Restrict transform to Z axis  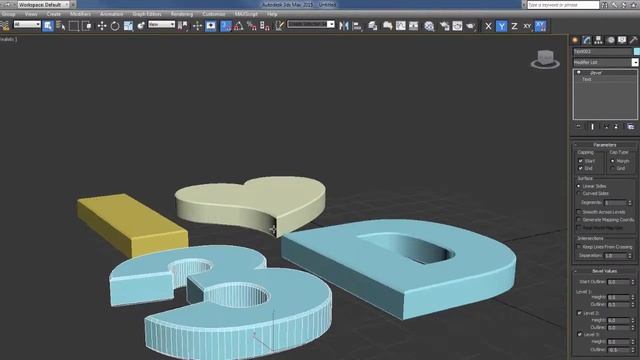tap(514, 26)
